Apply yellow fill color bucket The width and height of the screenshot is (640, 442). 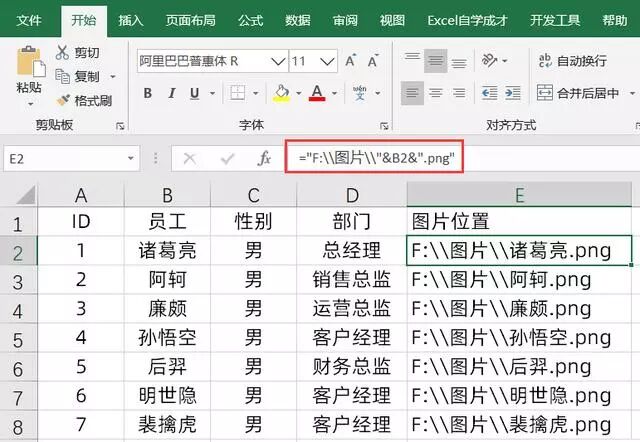coord(281,93)
